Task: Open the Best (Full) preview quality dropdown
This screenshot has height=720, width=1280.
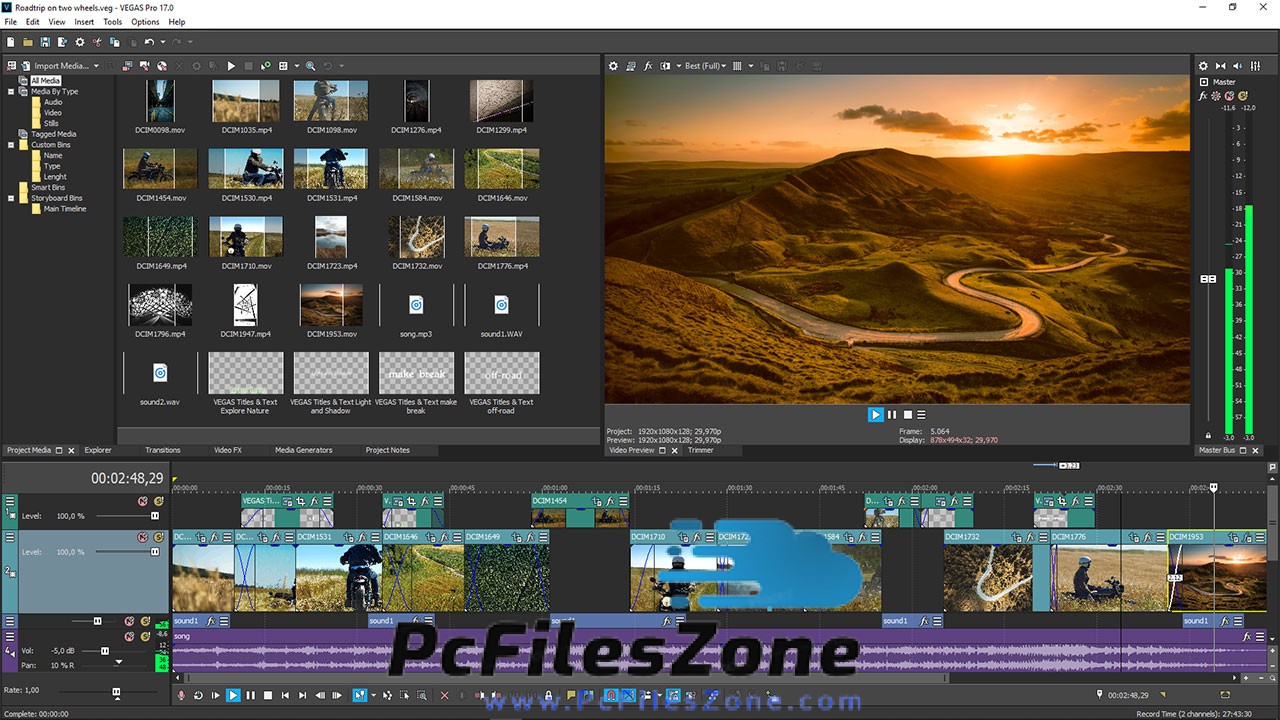Action: pyautogui.click(x=705, y=66)
